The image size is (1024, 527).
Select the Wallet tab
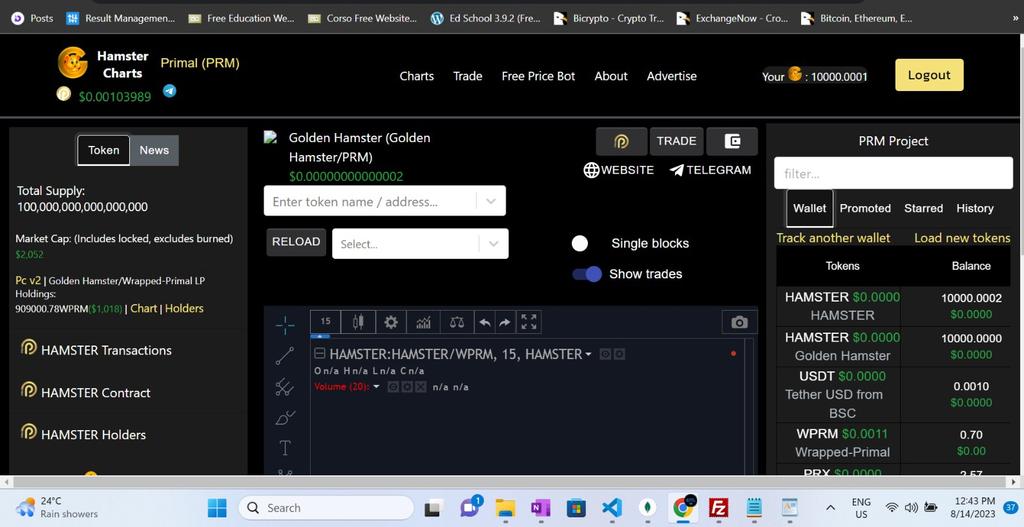(810, 208)
